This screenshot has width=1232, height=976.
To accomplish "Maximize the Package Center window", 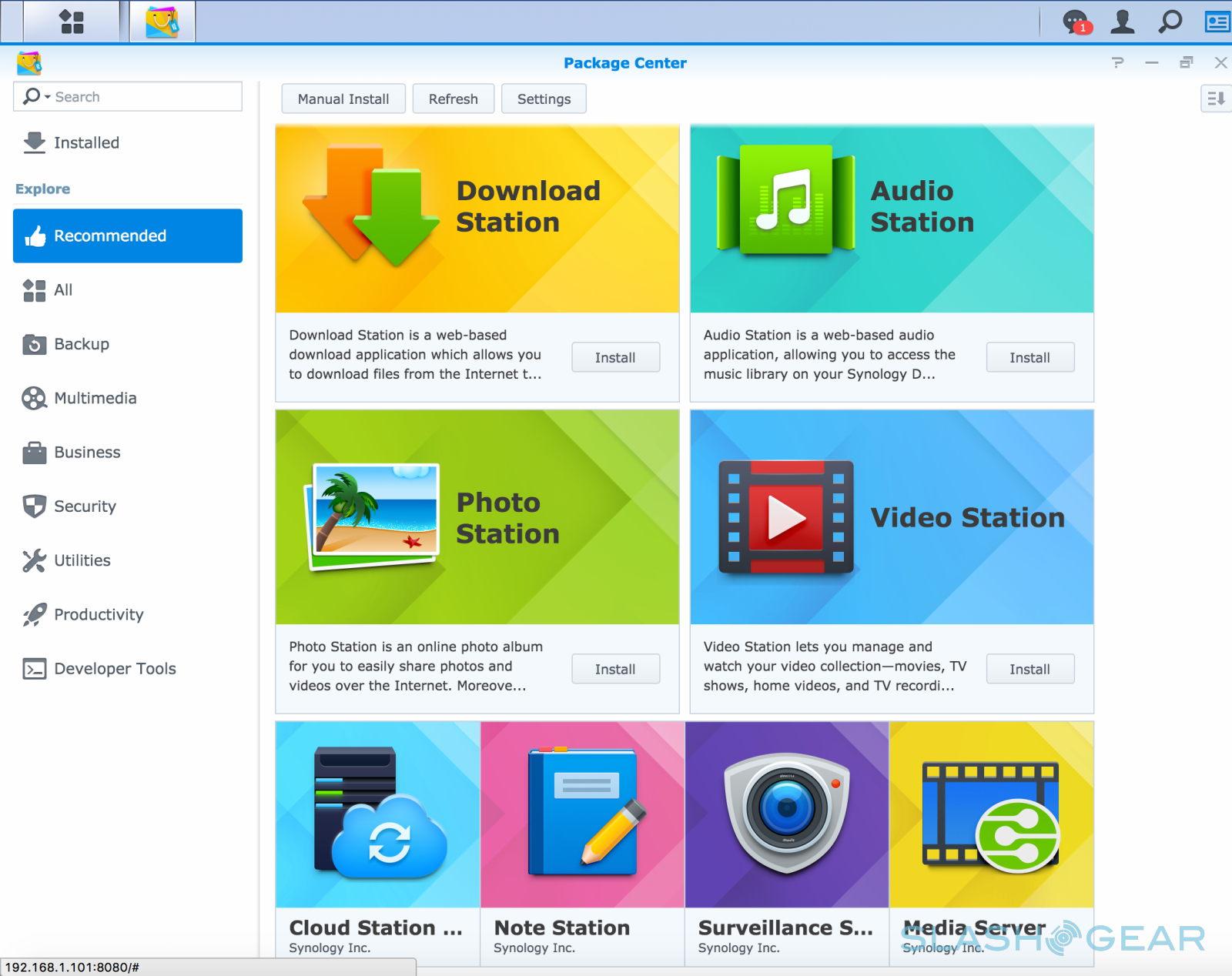I will tap(1187, 63).
